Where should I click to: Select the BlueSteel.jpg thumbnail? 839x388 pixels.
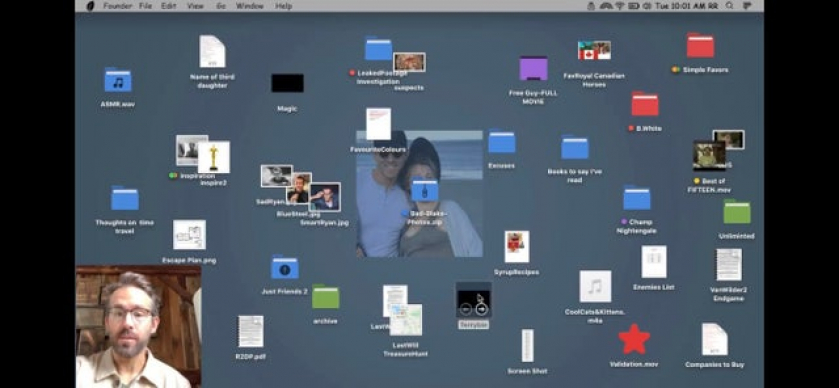[299, 188]
